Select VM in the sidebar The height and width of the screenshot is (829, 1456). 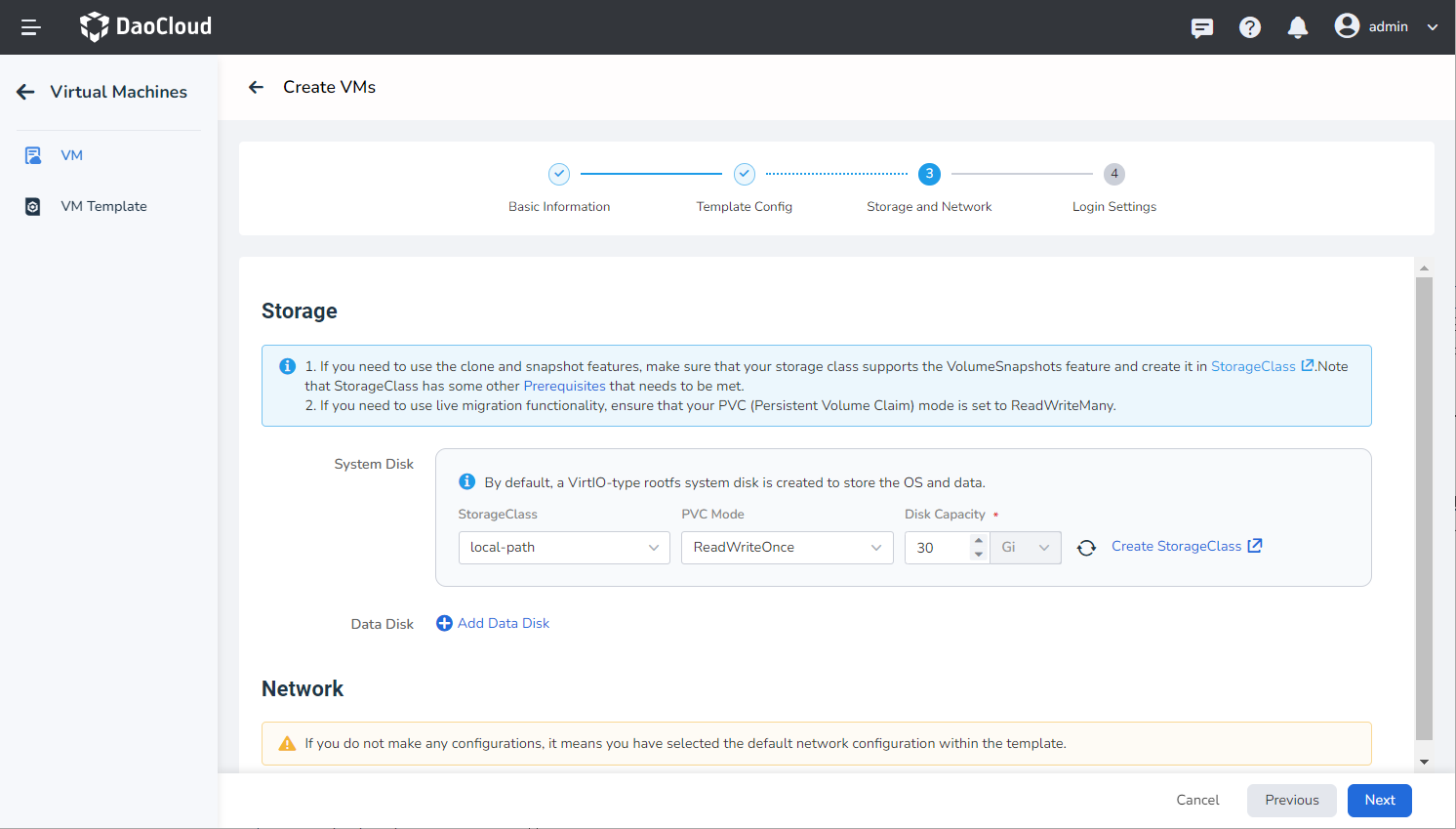[x=71, y=155]
